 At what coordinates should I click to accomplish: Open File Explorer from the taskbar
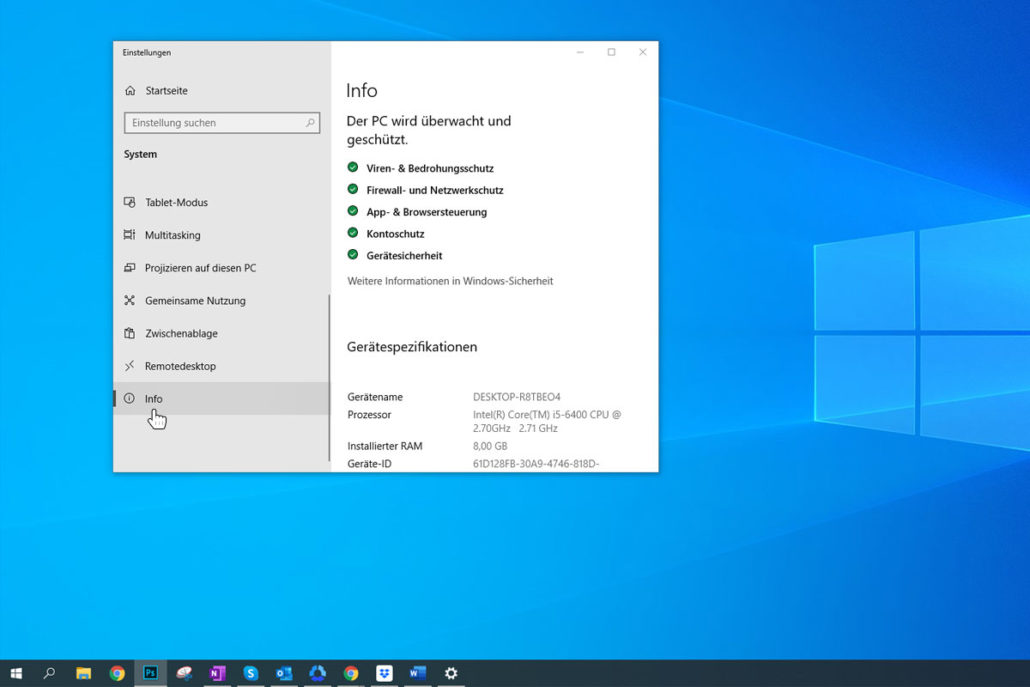pyautogui.click(x=84, y=673)
